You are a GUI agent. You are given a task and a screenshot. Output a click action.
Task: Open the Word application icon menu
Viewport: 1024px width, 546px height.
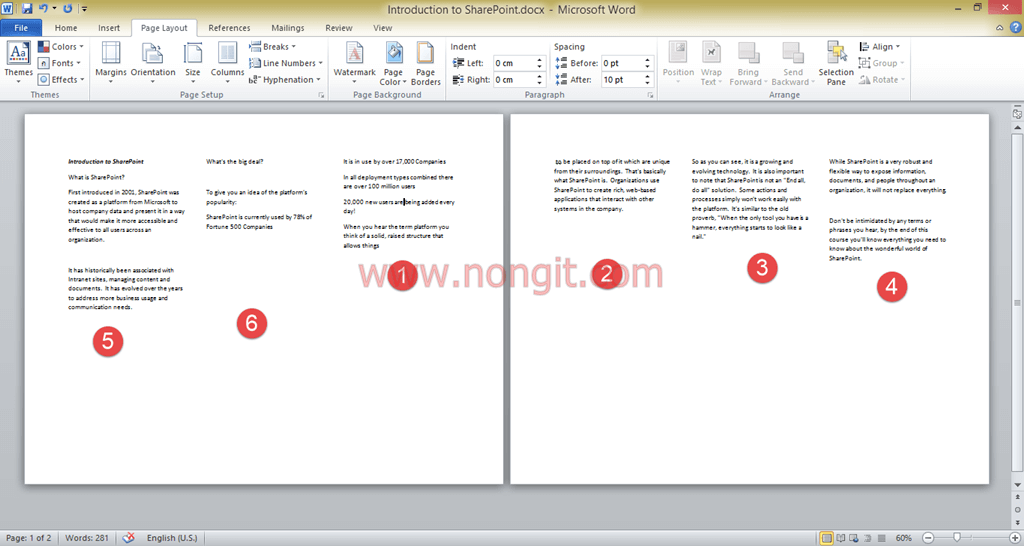point(7,8)
